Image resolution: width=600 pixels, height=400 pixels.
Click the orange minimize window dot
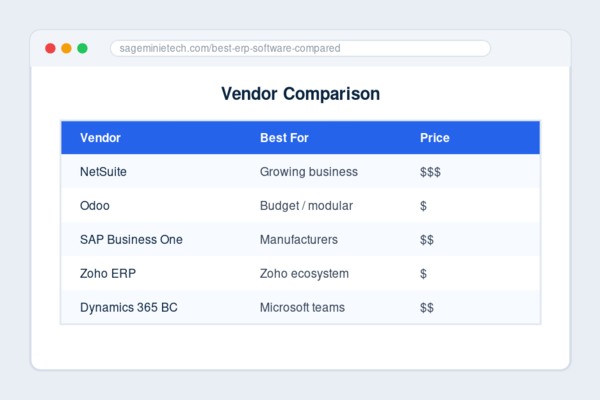pyautogui.click(x=66, y=48)
